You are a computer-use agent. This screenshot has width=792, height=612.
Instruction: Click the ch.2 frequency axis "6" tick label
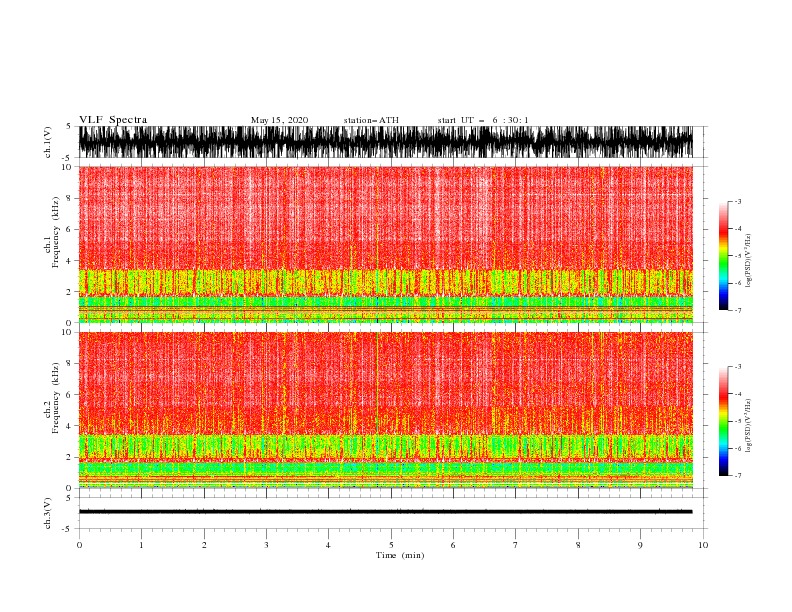click(69, 395)
